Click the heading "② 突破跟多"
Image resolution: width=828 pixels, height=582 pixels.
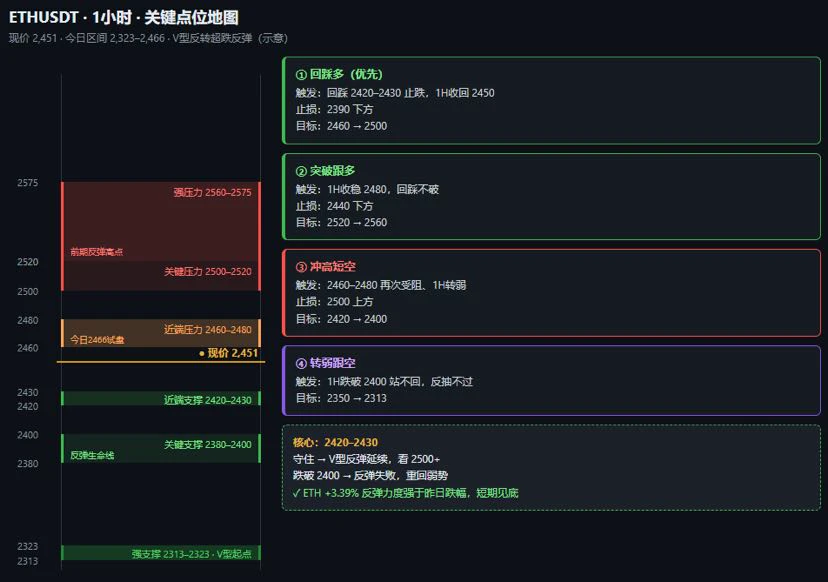[325, 171]
